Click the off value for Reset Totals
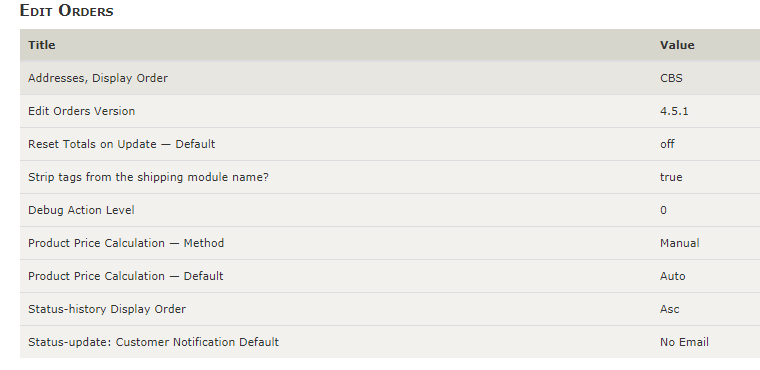The image size is (760, 370). 667,144
